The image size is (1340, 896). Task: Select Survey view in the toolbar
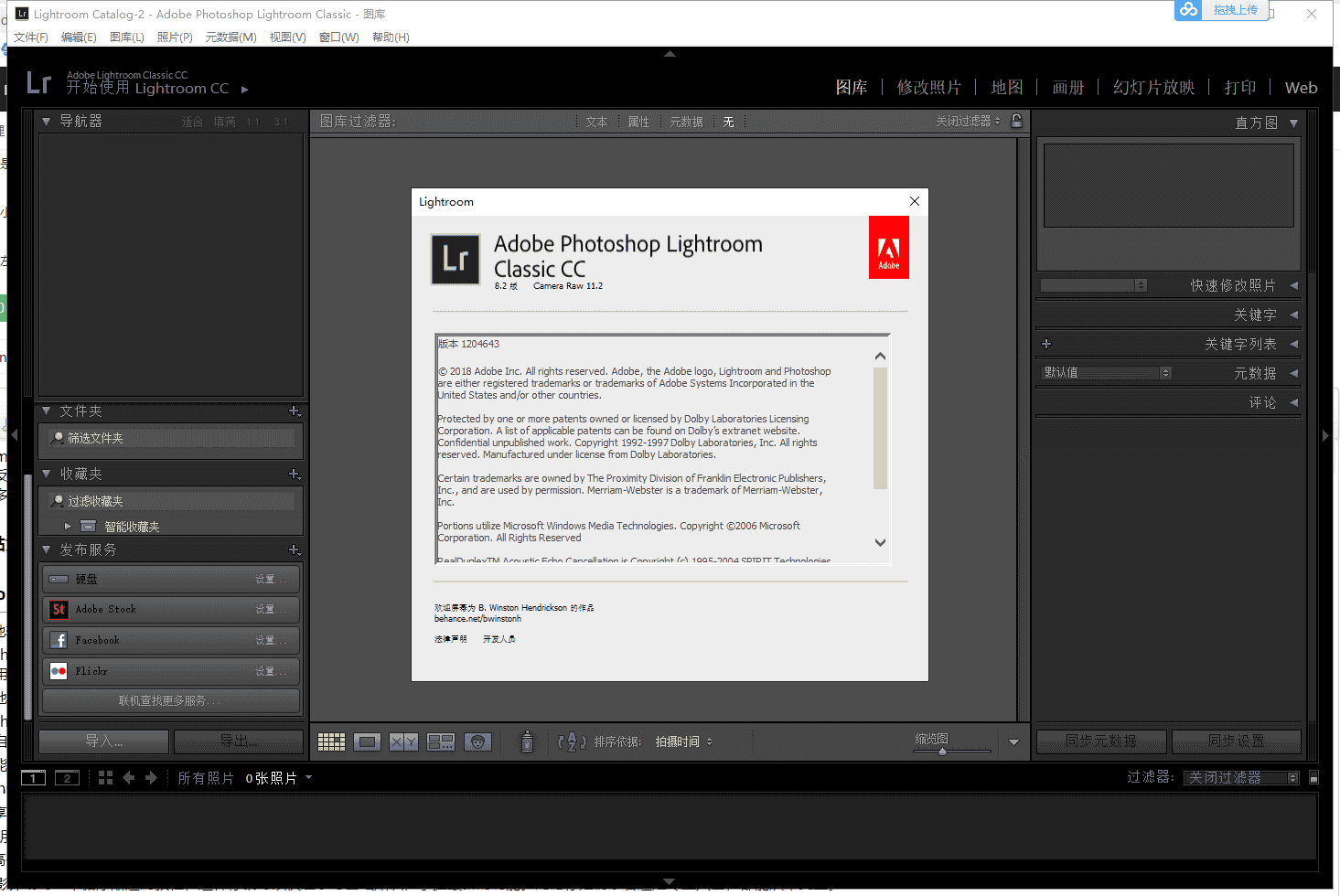click(440, 741)
